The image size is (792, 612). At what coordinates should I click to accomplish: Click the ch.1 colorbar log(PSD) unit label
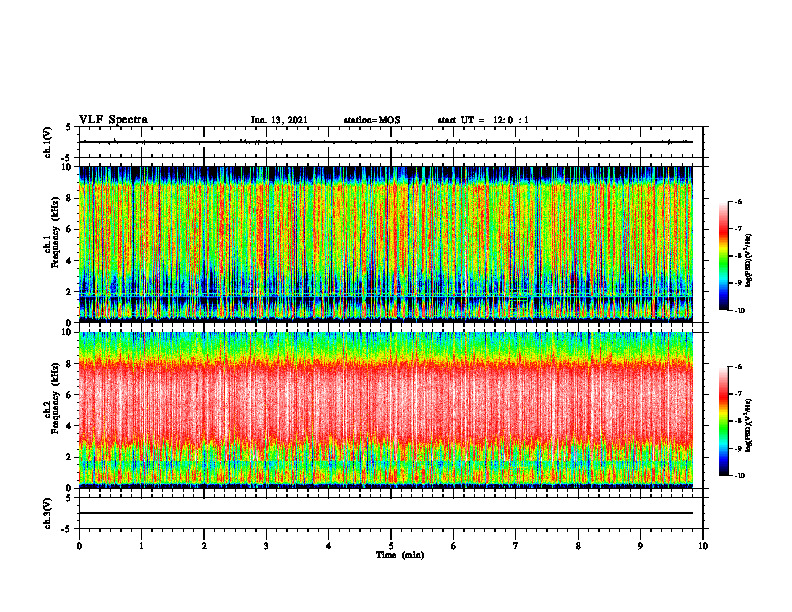coord(749,261)
